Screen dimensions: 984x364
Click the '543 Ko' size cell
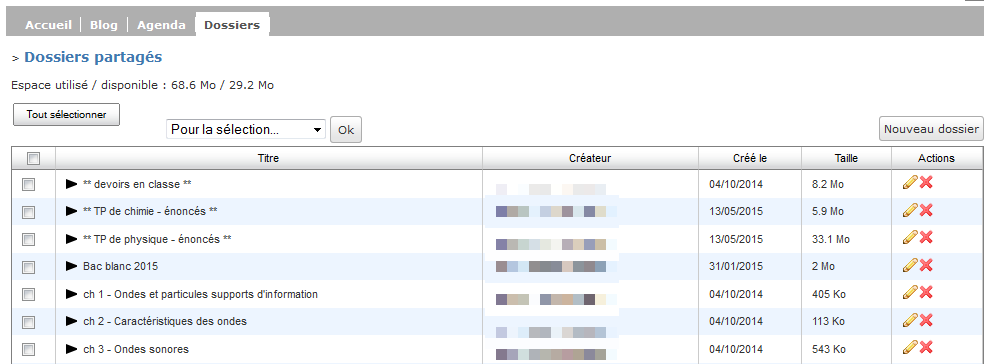coord(828,349)
